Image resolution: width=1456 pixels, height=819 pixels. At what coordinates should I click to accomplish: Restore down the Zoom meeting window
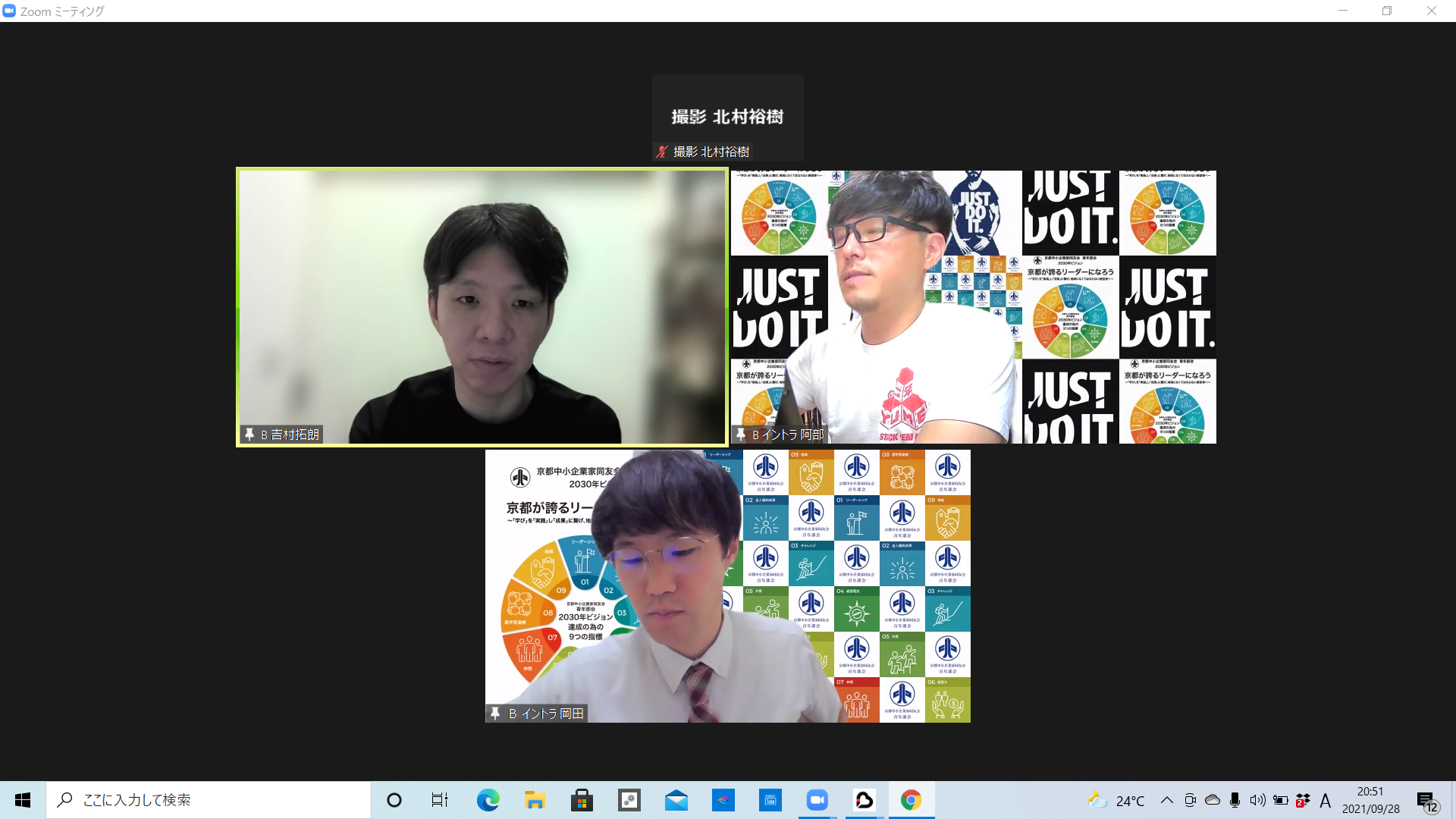click(1387, 11)
